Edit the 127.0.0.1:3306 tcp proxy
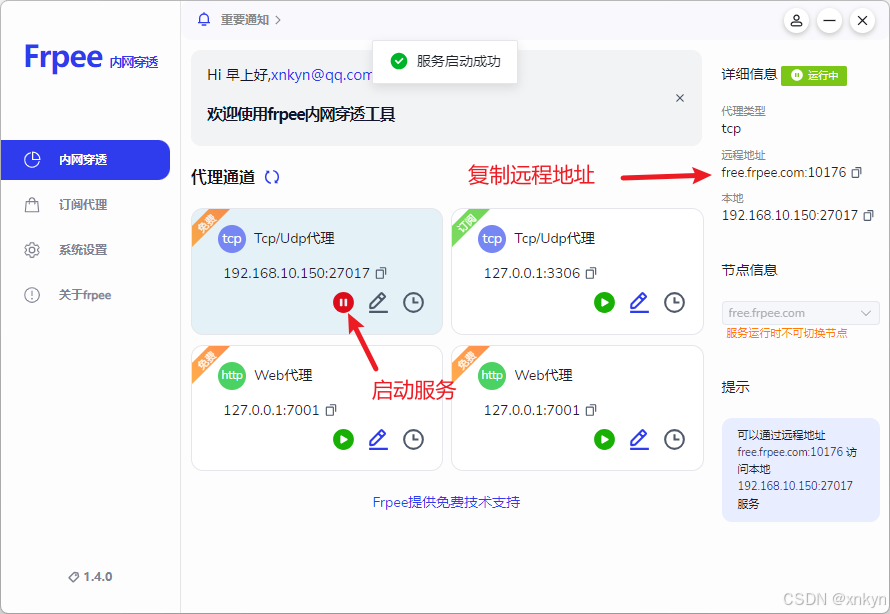The image size is (890, 614). (x=639, y=302)
